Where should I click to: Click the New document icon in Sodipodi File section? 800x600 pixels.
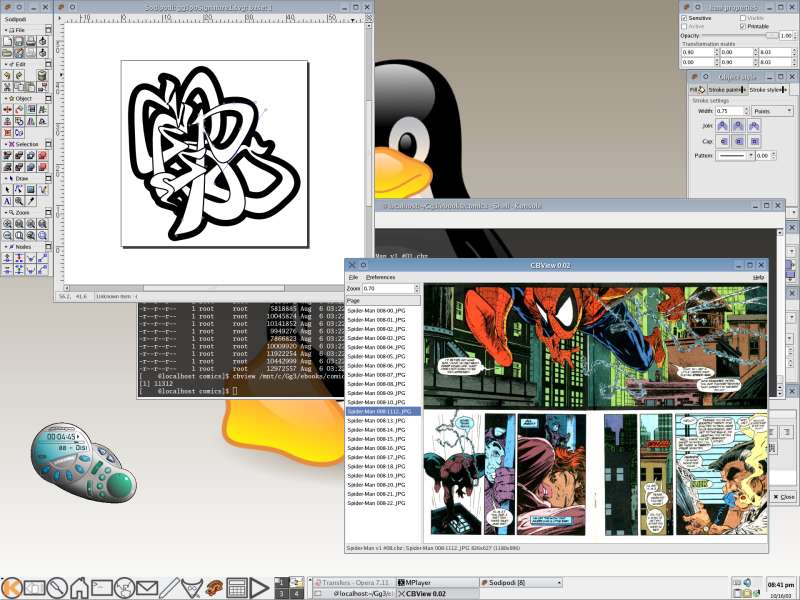click(7, 41)
